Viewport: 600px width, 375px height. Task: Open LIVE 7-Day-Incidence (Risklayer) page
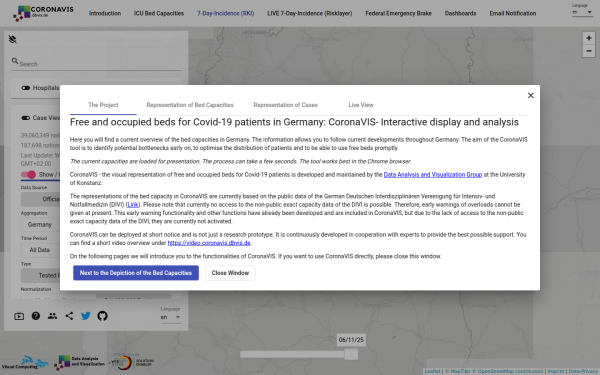pyautogui.click(x=310, y=13)
